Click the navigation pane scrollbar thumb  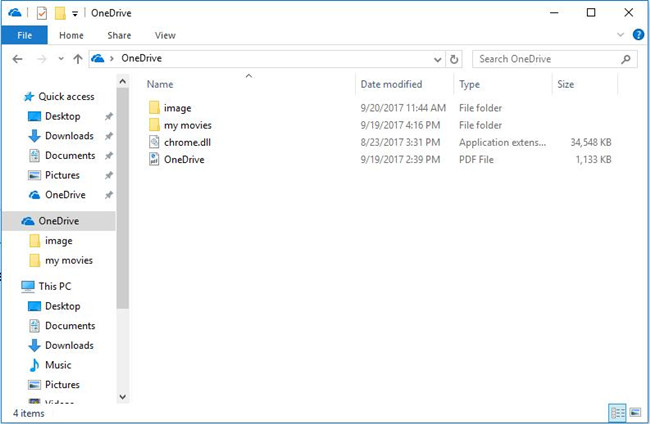(x=123, y=198)
